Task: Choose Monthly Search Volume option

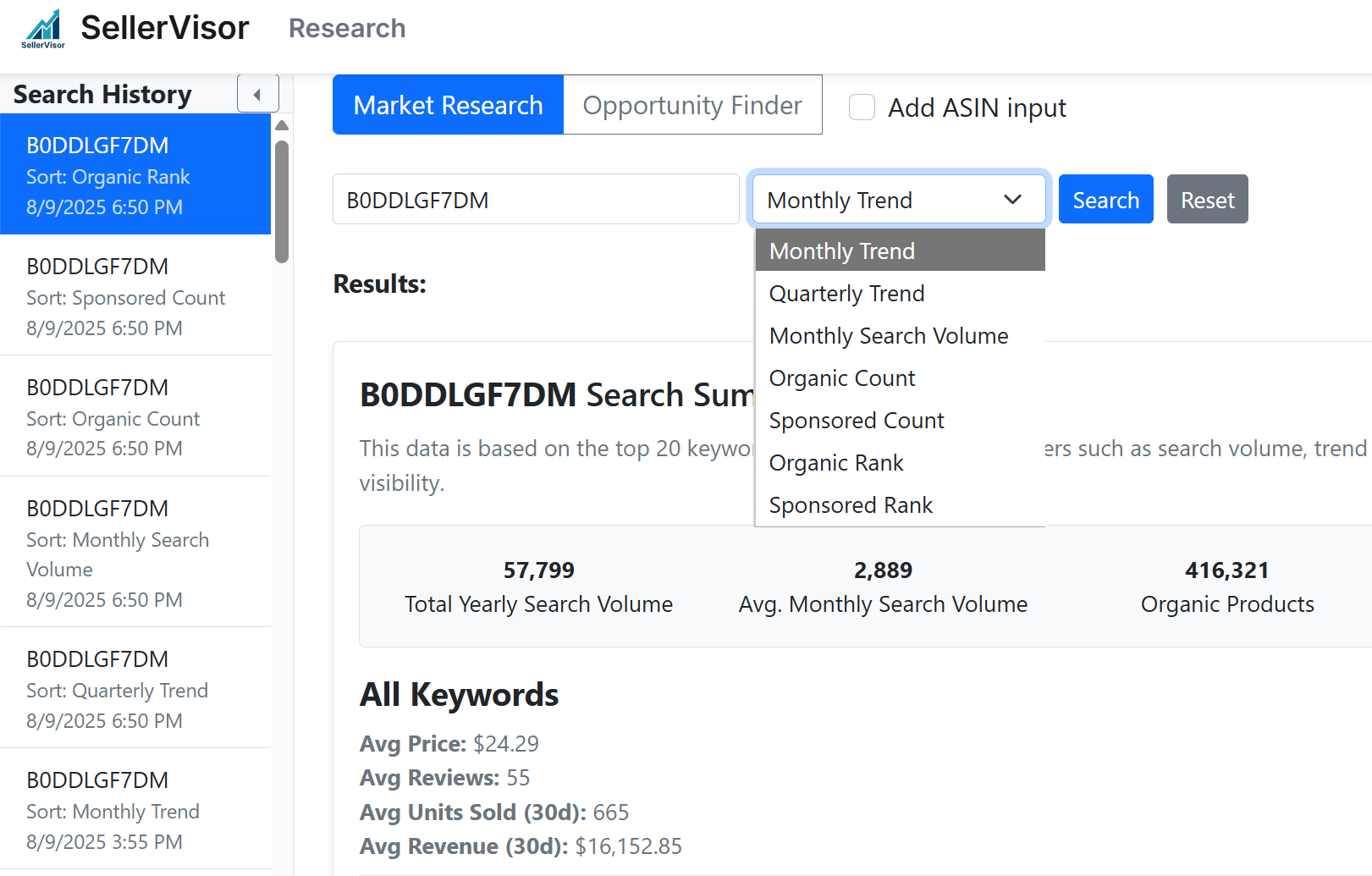Action: point(888,336)
